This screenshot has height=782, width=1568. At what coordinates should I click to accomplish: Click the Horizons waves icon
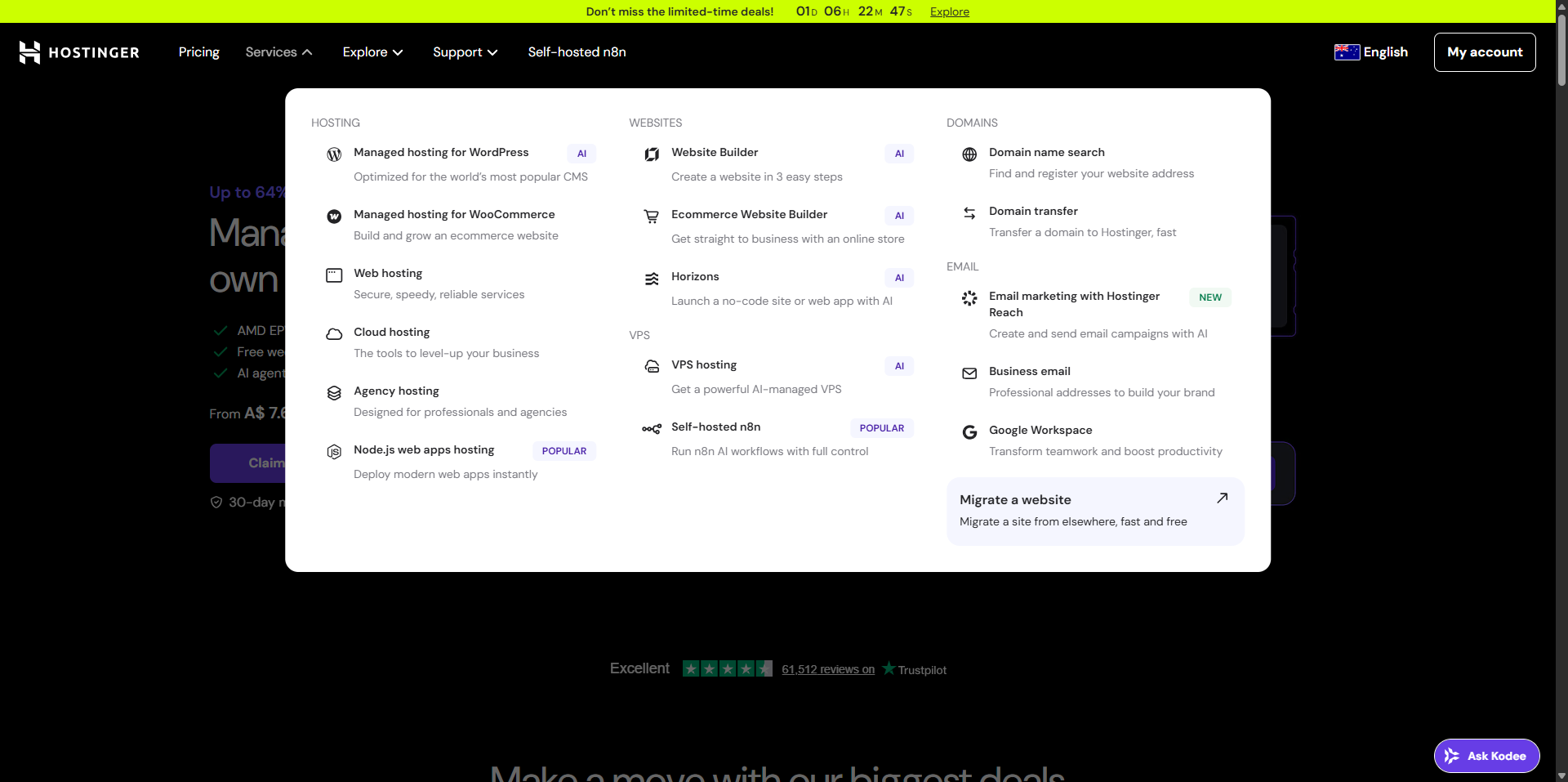652,279
